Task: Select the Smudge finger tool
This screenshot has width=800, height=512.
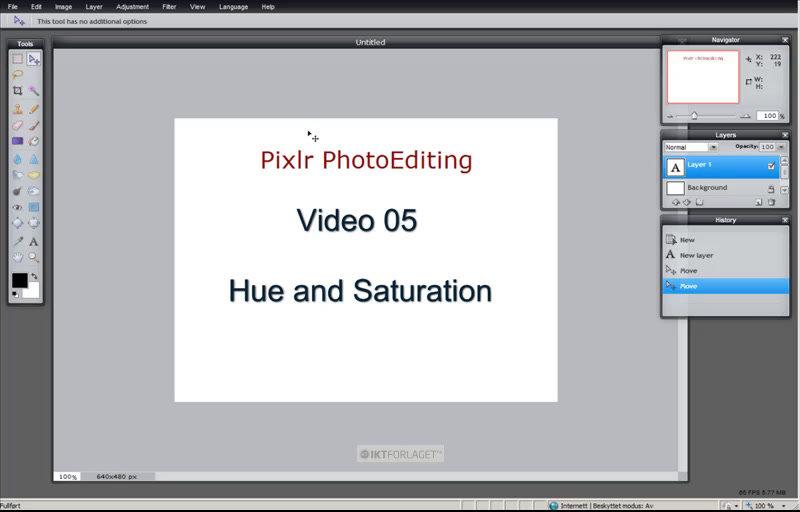Action: [17, 175]
